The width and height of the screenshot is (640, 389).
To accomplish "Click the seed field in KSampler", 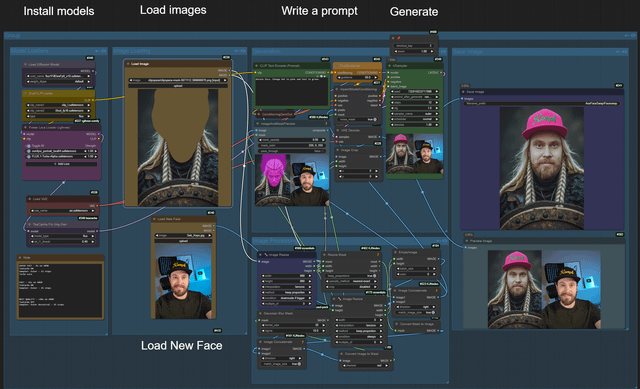I will point(414,91).
